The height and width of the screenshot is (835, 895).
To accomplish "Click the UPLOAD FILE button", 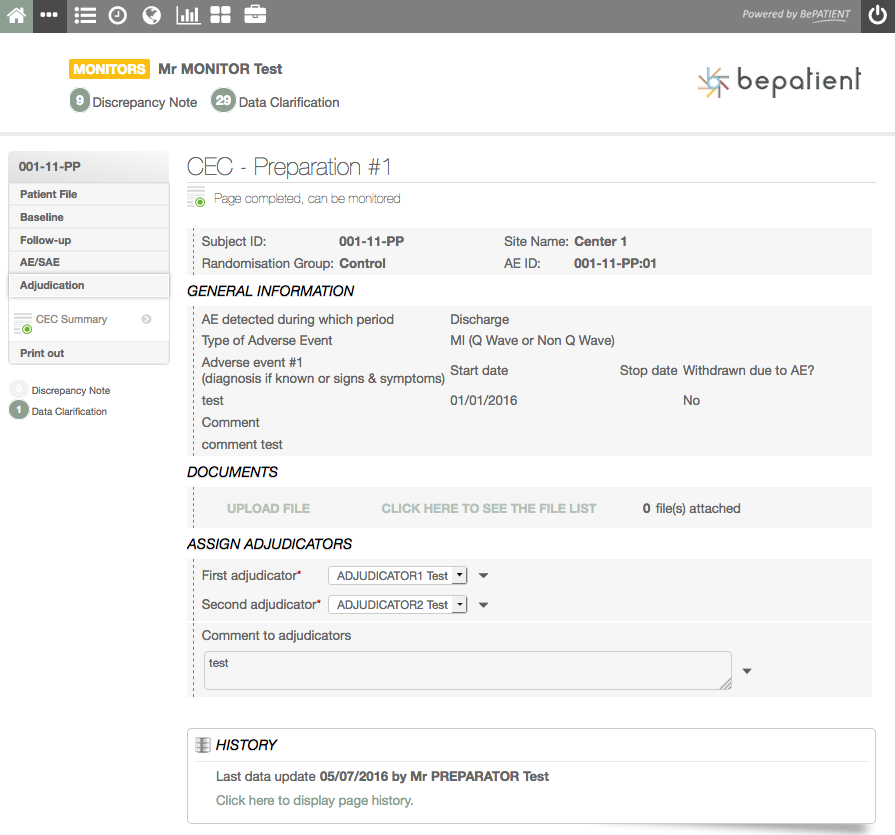I will click(268, 508).
